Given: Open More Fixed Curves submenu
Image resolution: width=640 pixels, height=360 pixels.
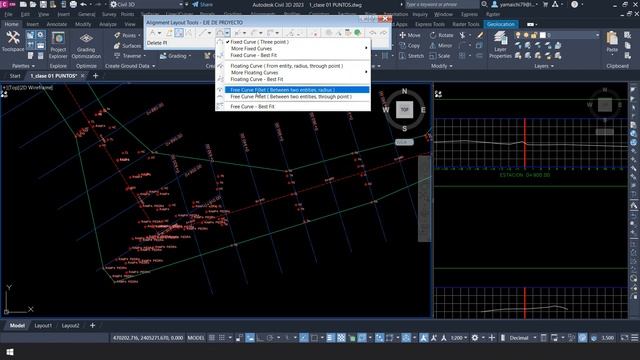Looking at the screenshot, I should 293,49.
